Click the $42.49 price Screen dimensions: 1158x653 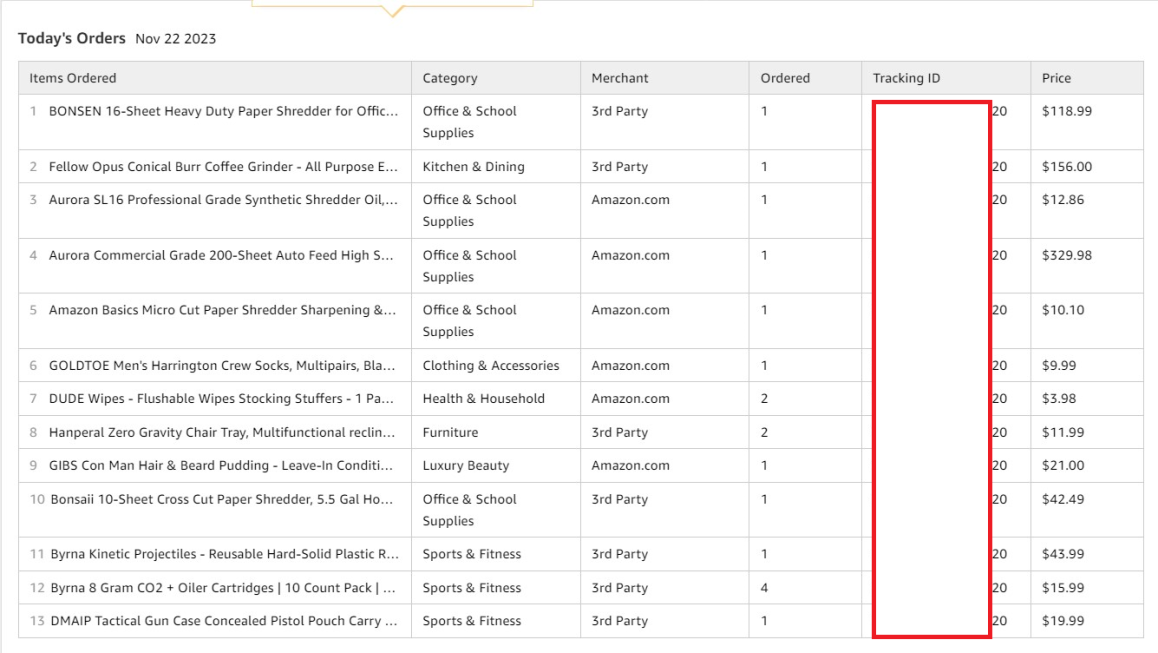[1063, 499]
